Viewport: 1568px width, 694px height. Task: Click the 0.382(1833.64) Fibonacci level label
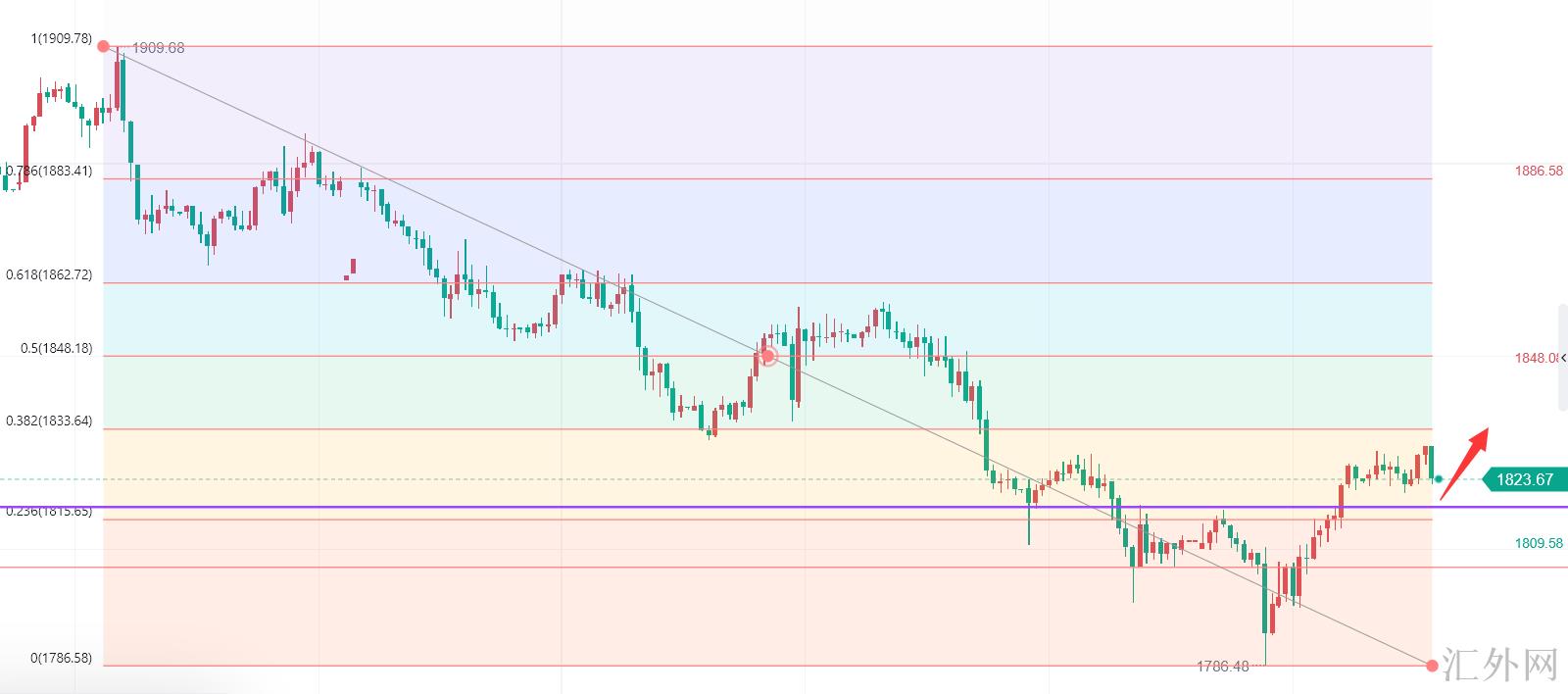49,421
